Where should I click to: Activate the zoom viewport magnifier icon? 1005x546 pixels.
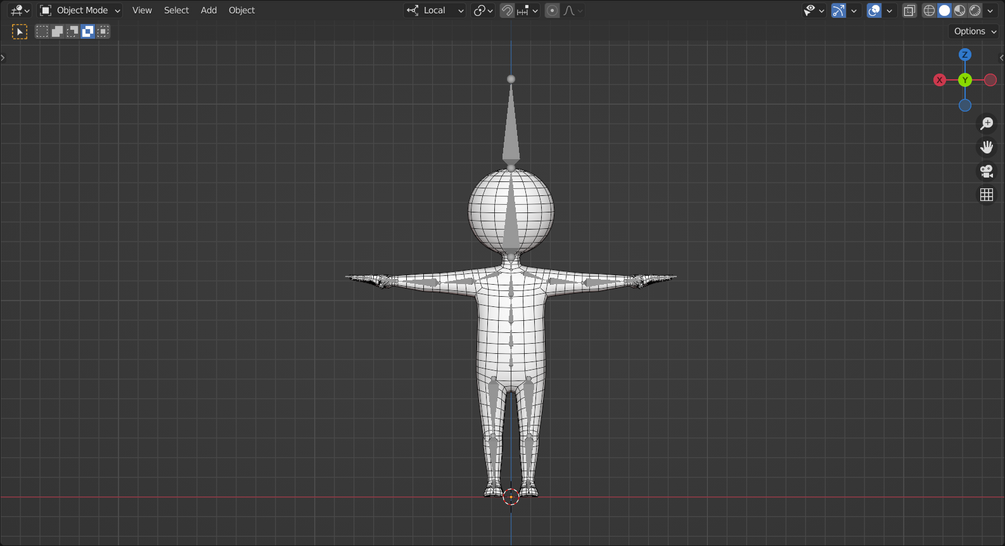coord(986,123)
